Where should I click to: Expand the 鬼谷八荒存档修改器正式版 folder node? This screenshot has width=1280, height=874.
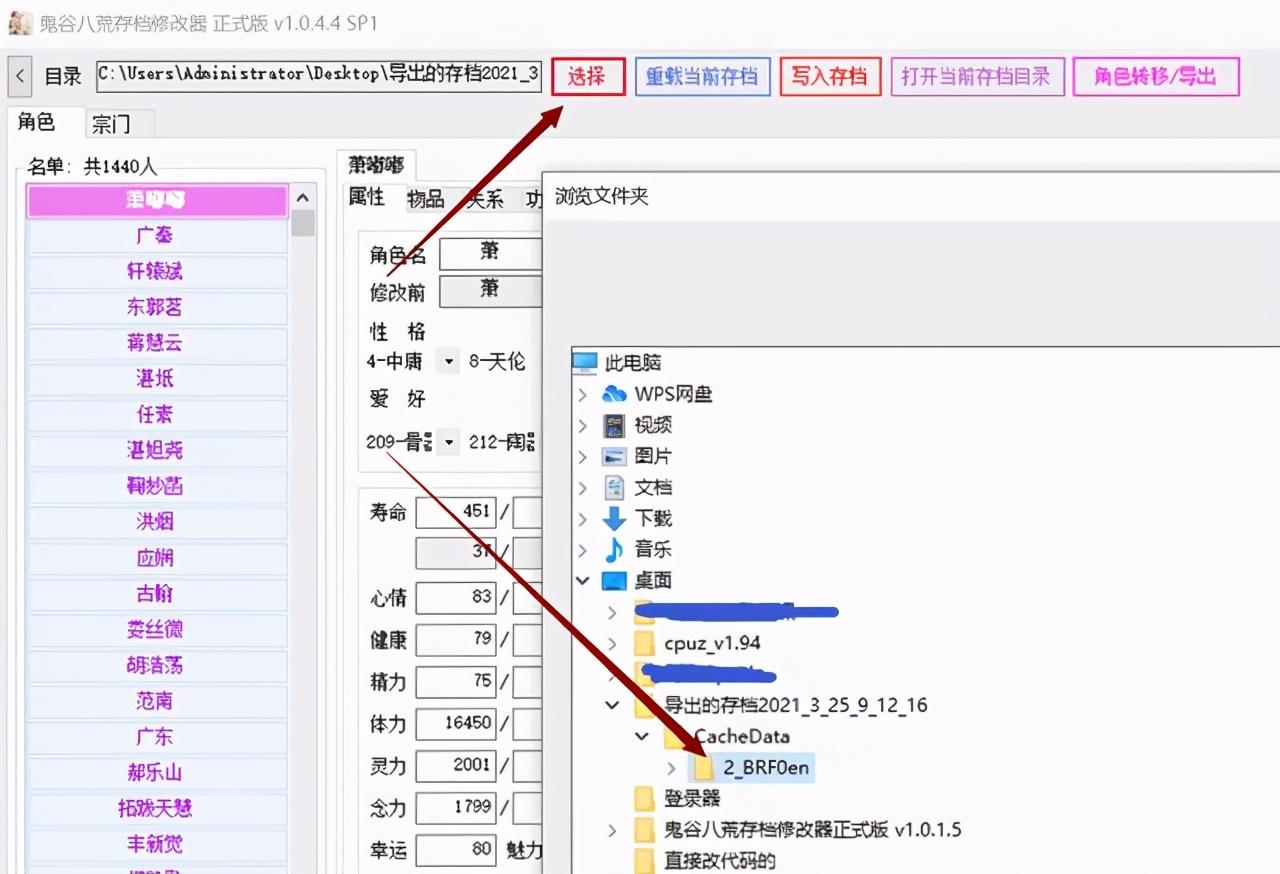click(613, 829)
